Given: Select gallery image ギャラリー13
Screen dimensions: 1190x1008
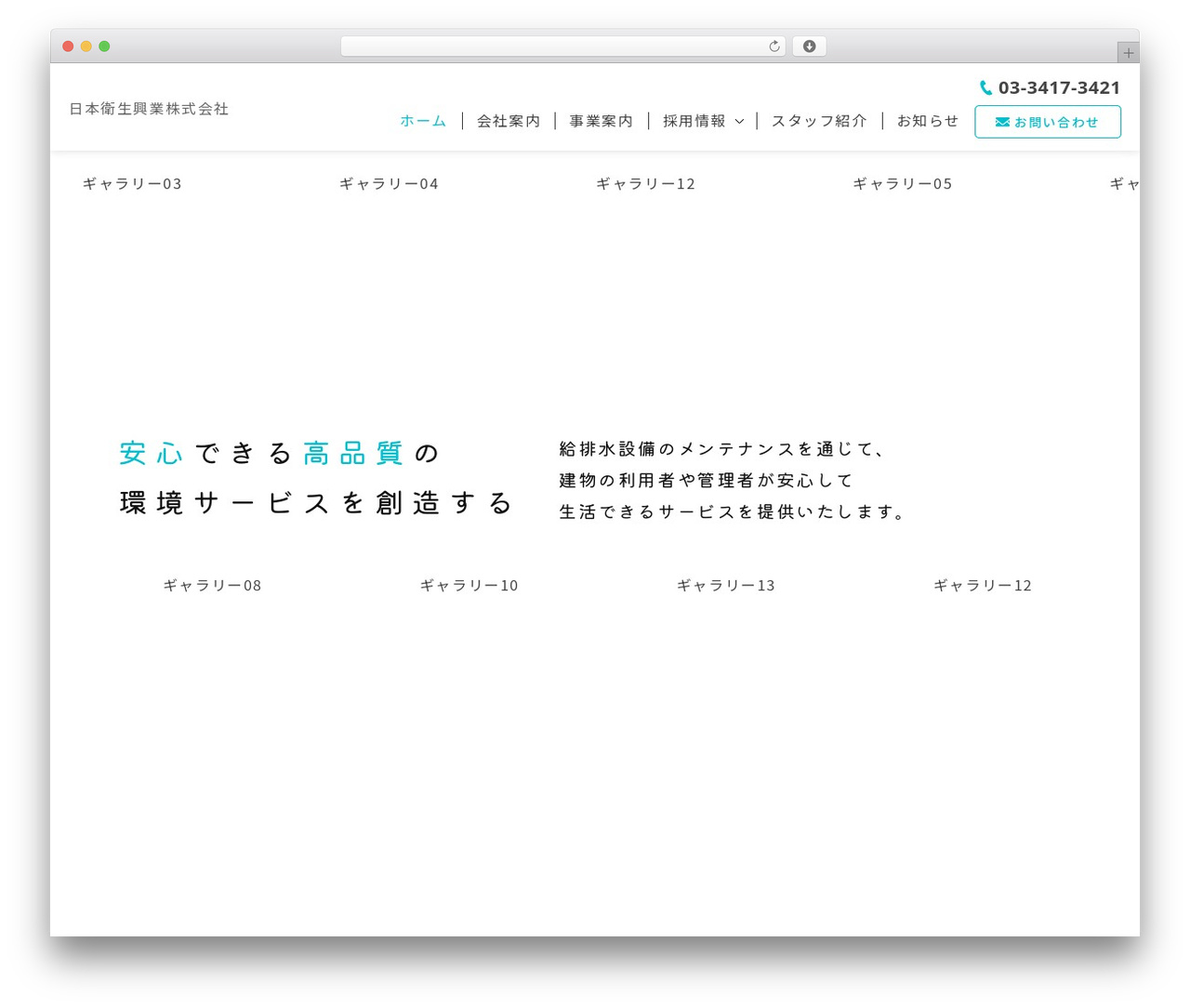Looking at the screenshot, I should pos(725,586).
